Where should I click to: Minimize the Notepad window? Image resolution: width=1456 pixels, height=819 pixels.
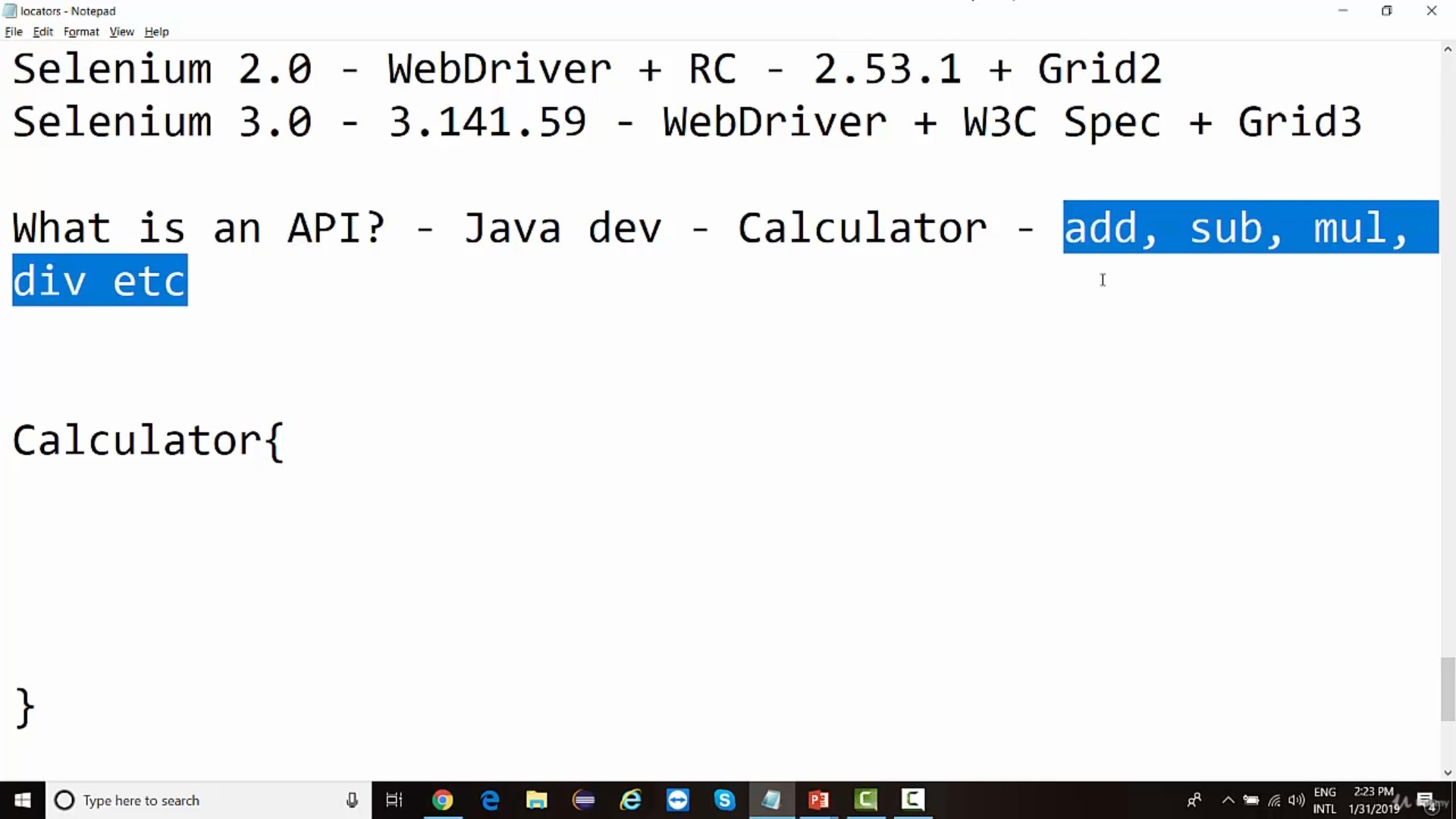(x=1343, y=11)
